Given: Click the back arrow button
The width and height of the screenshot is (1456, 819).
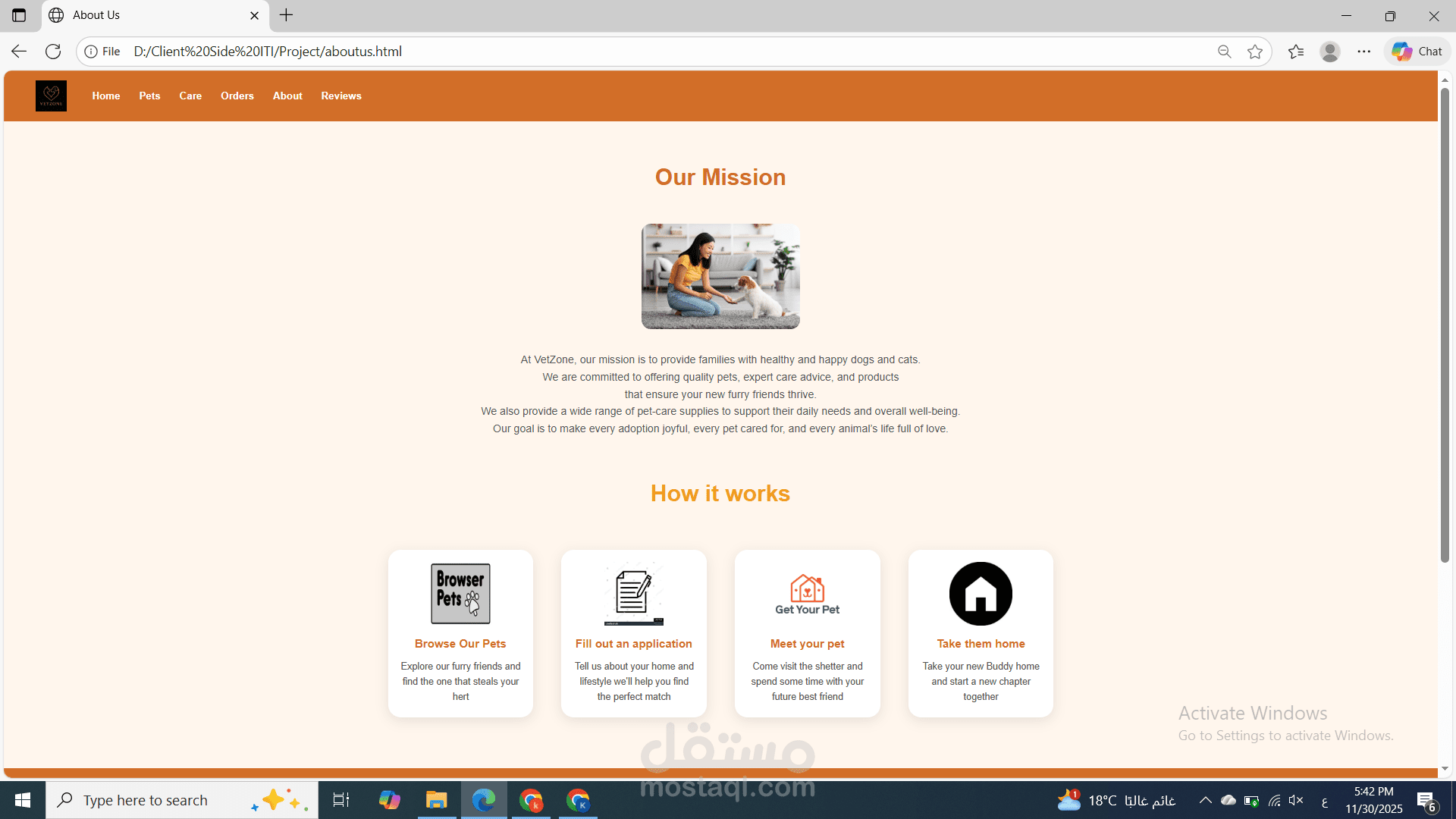Looking at the screenshot, I should (x=19, y=52).
